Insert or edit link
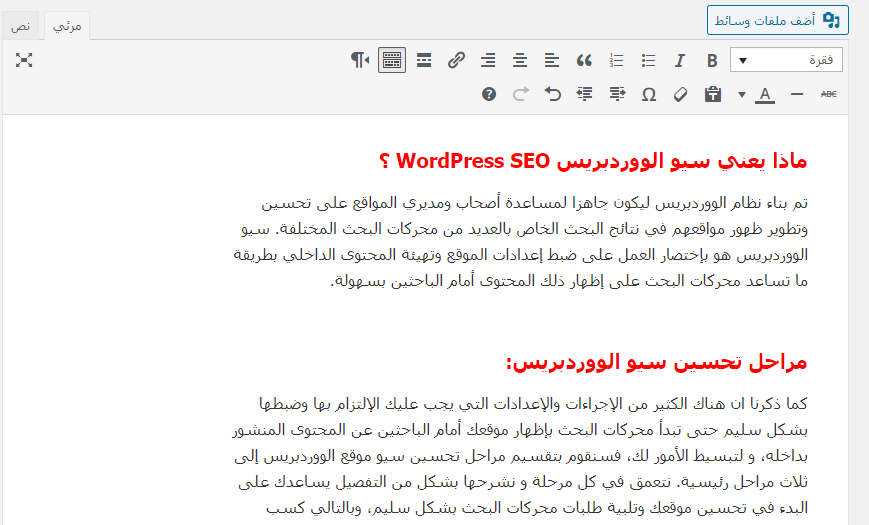The width and height of the screenshot is (869, 525). point(456,60)
